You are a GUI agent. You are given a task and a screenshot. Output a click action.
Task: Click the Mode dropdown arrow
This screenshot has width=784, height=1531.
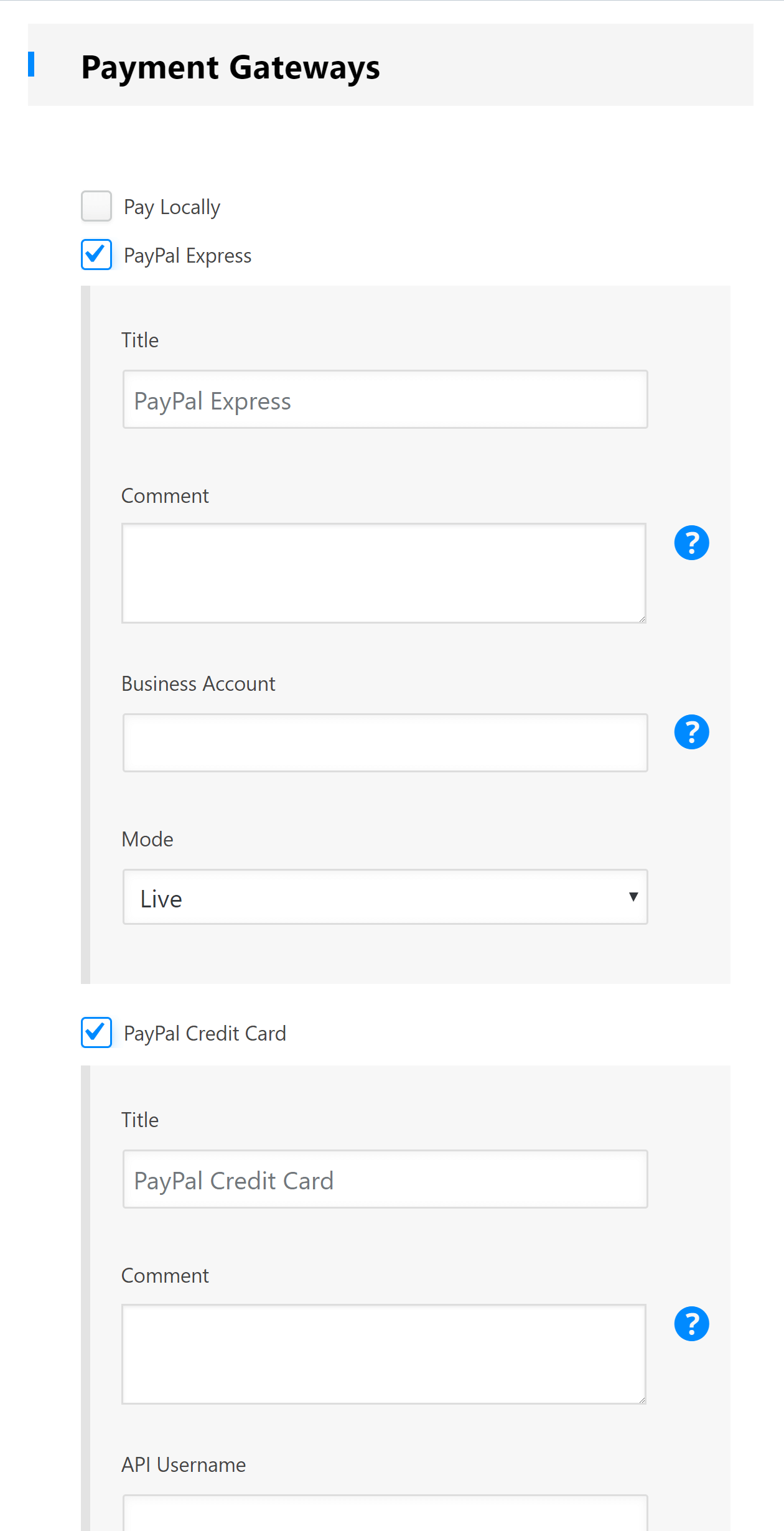click(633, 897)
